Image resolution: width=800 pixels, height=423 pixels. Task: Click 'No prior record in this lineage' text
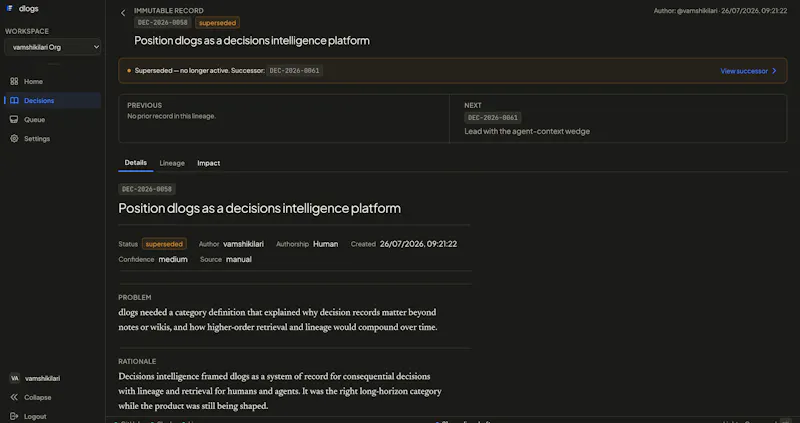[171, 116]
